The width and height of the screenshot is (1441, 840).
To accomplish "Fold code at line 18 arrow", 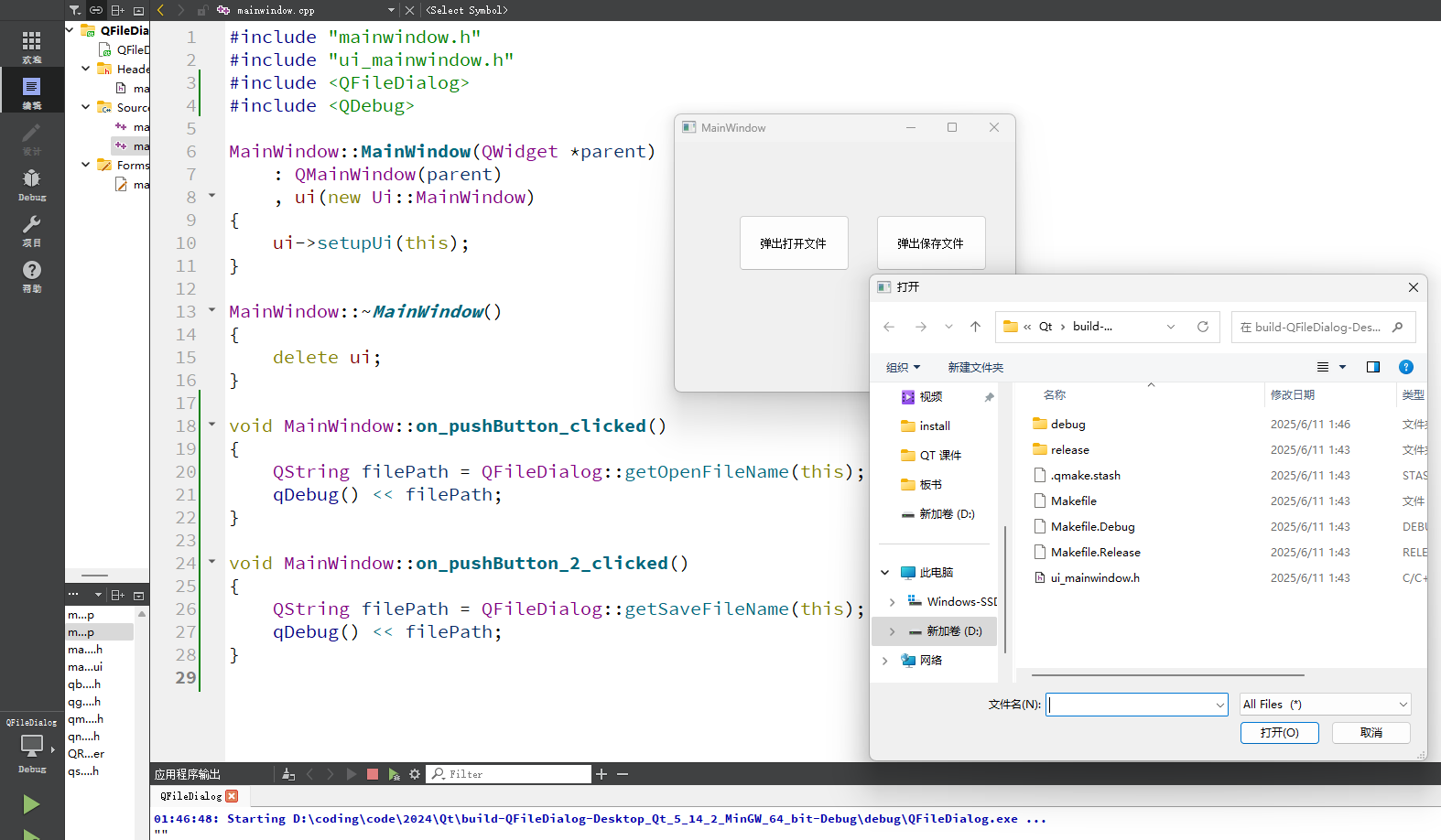I will point(211,425).
